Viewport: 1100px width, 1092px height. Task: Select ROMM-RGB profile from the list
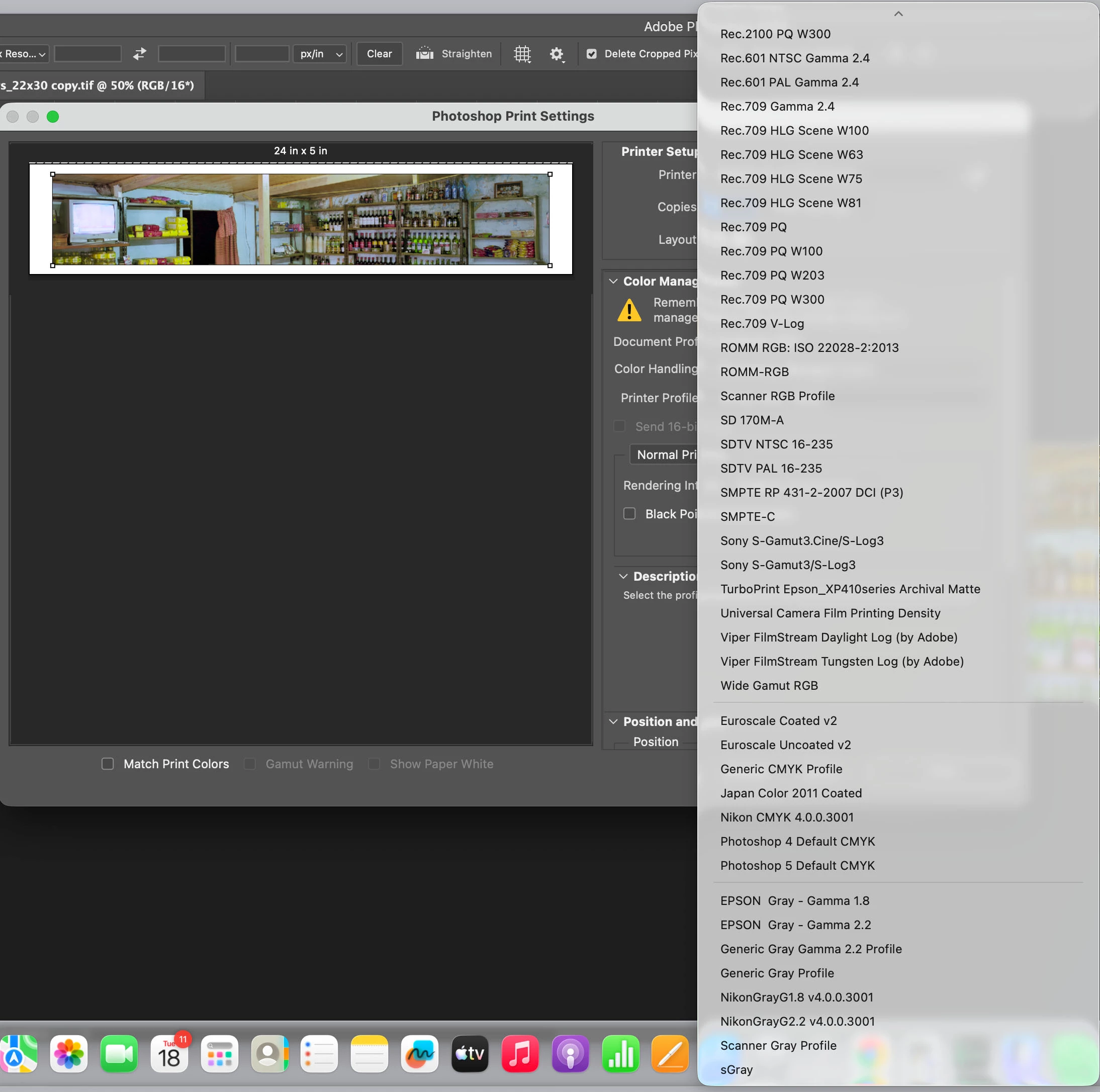click(x=755, y=372)
